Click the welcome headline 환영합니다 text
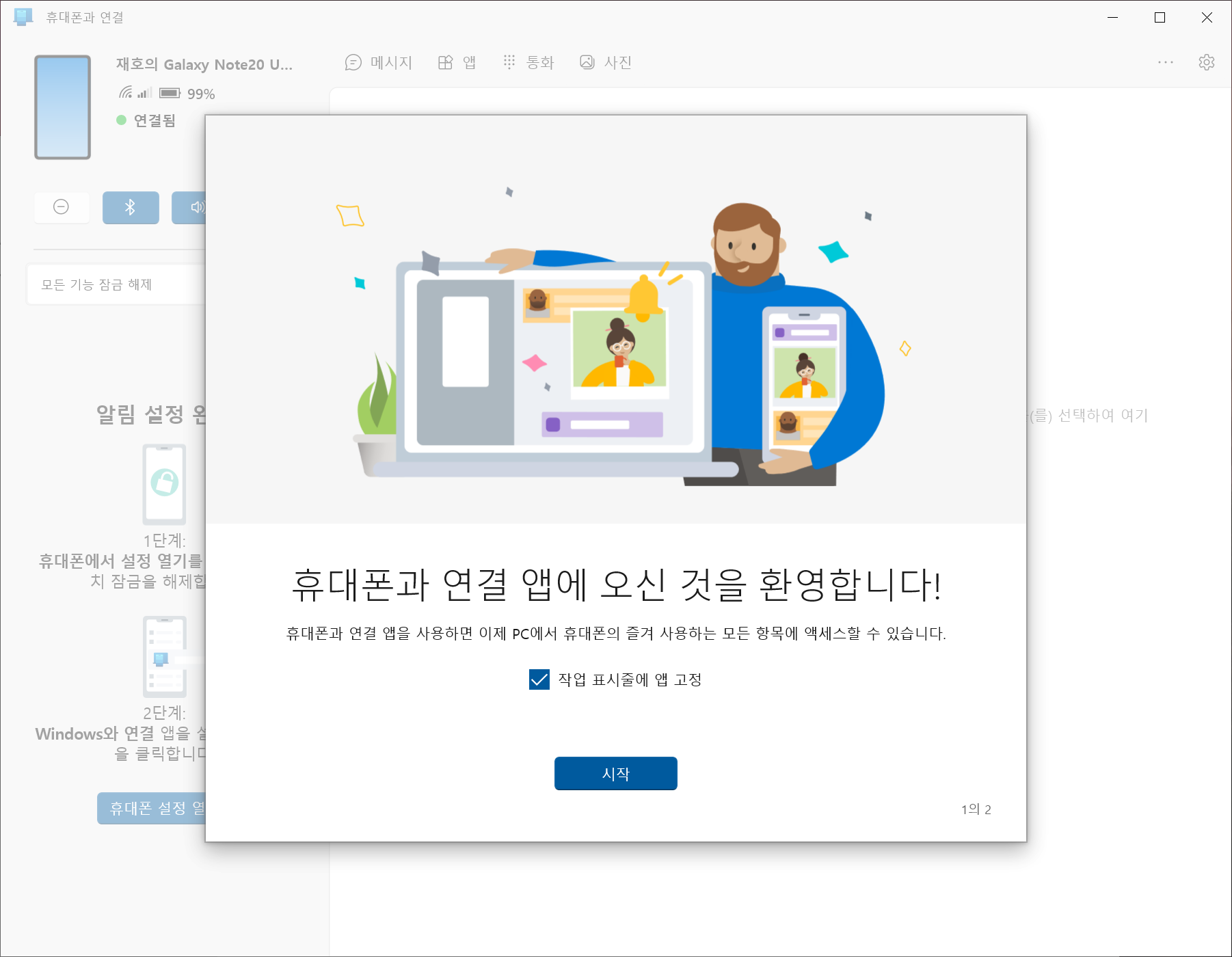 pyautogui.click(x=851, y=585)
